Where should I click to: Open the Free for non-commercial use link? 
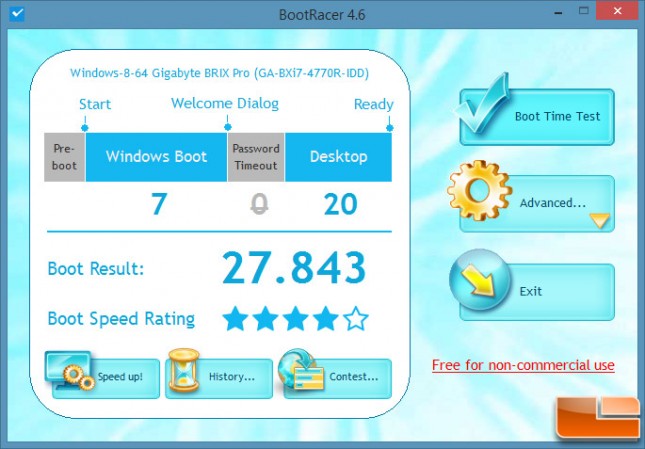[x=523, y=365]
